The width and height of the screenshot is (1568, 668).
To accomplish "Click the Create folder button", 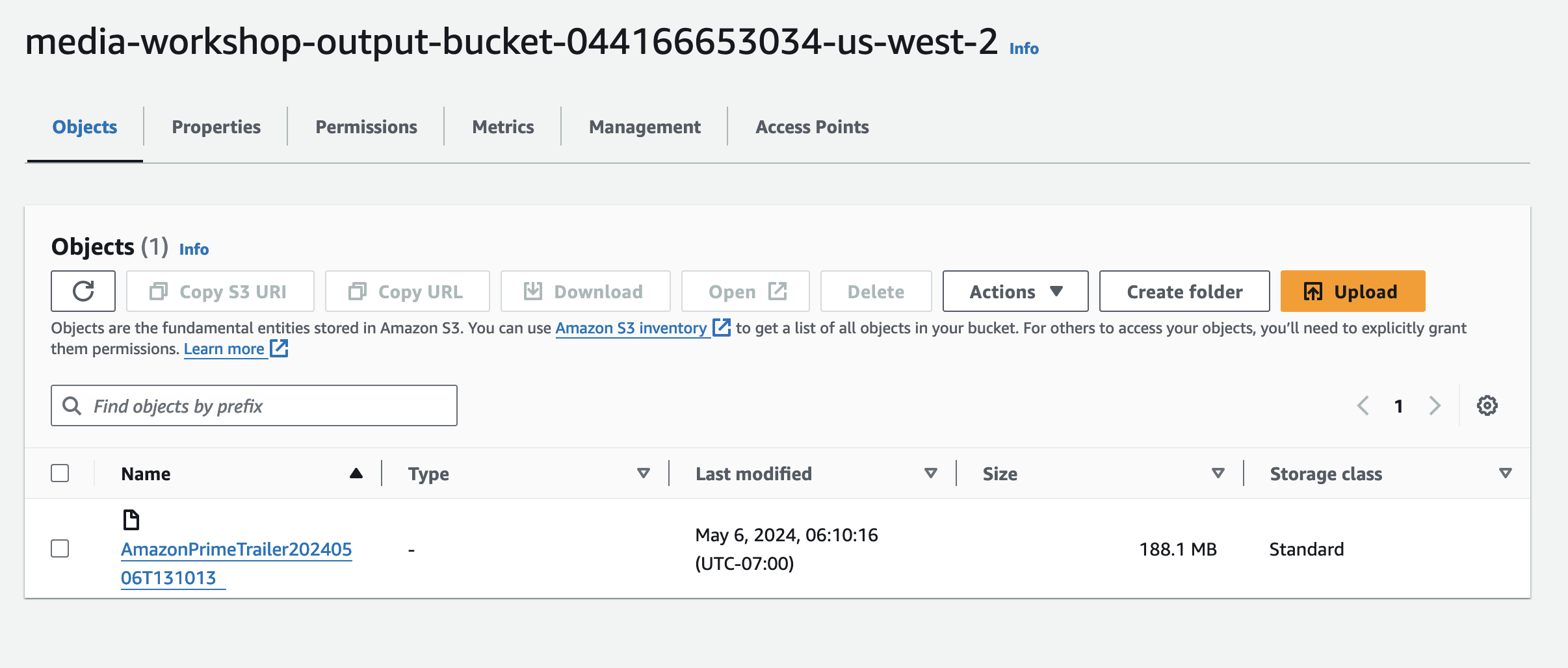I will click(1184, 291).
